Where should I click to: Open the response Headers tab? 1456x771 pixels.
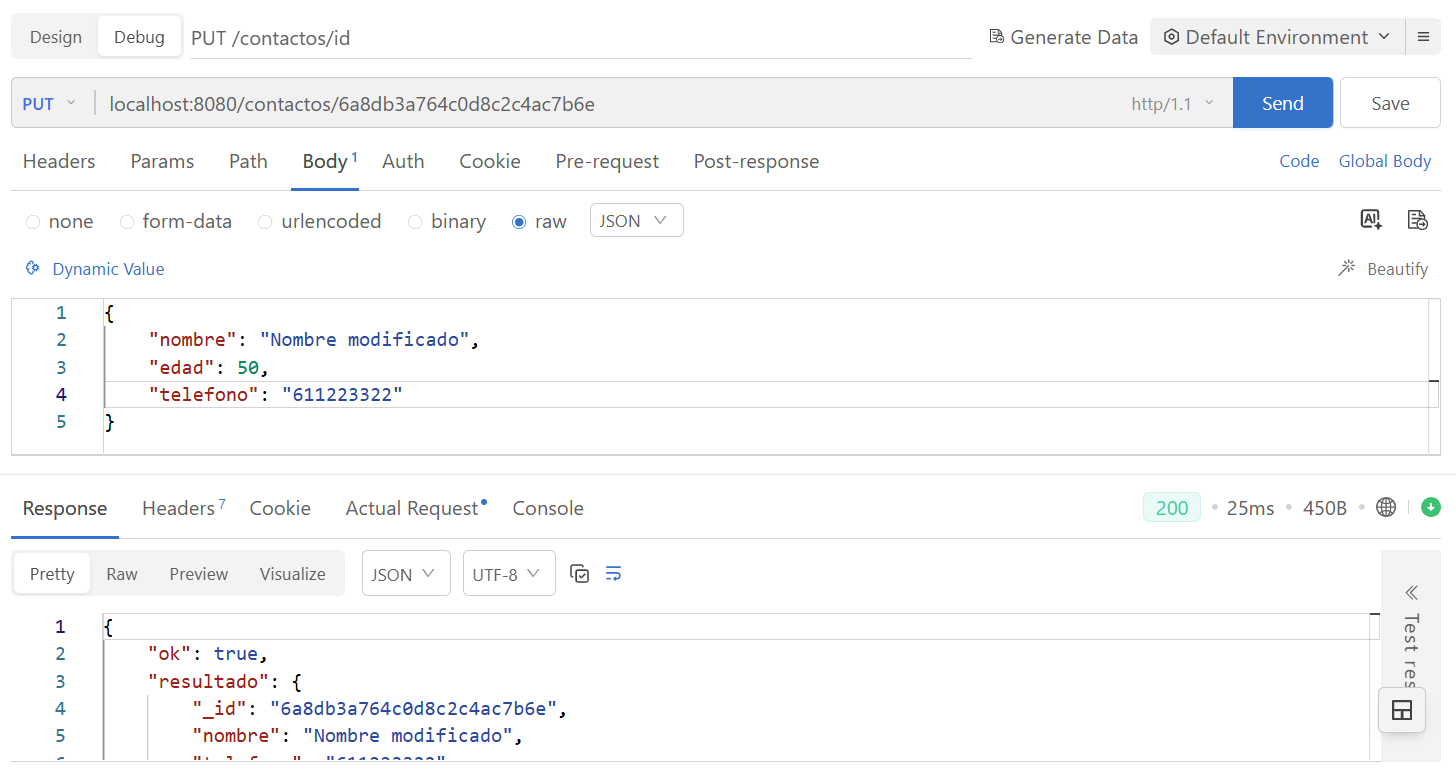(183, 508)
